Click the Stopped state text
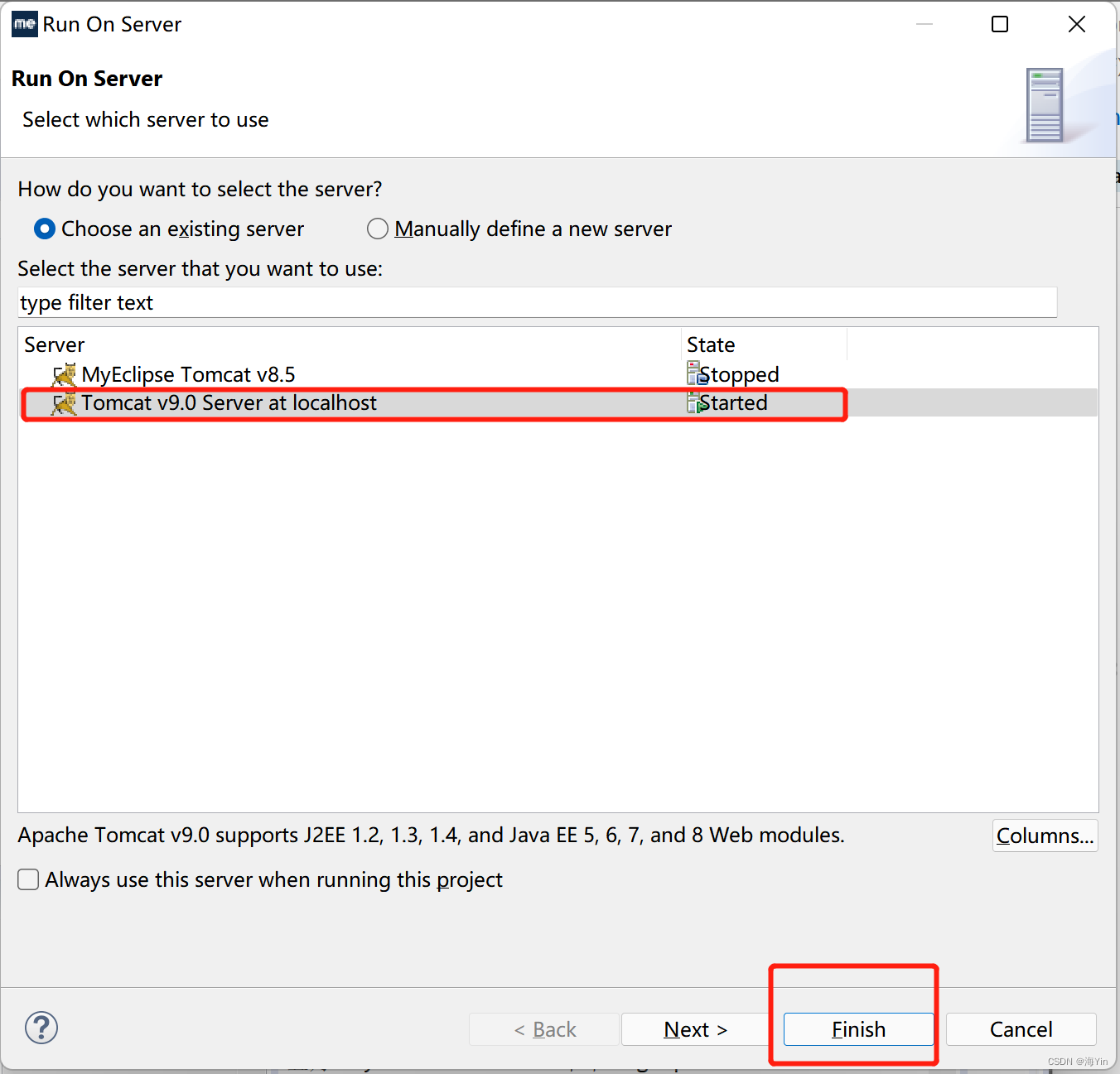 coord(739,375)
